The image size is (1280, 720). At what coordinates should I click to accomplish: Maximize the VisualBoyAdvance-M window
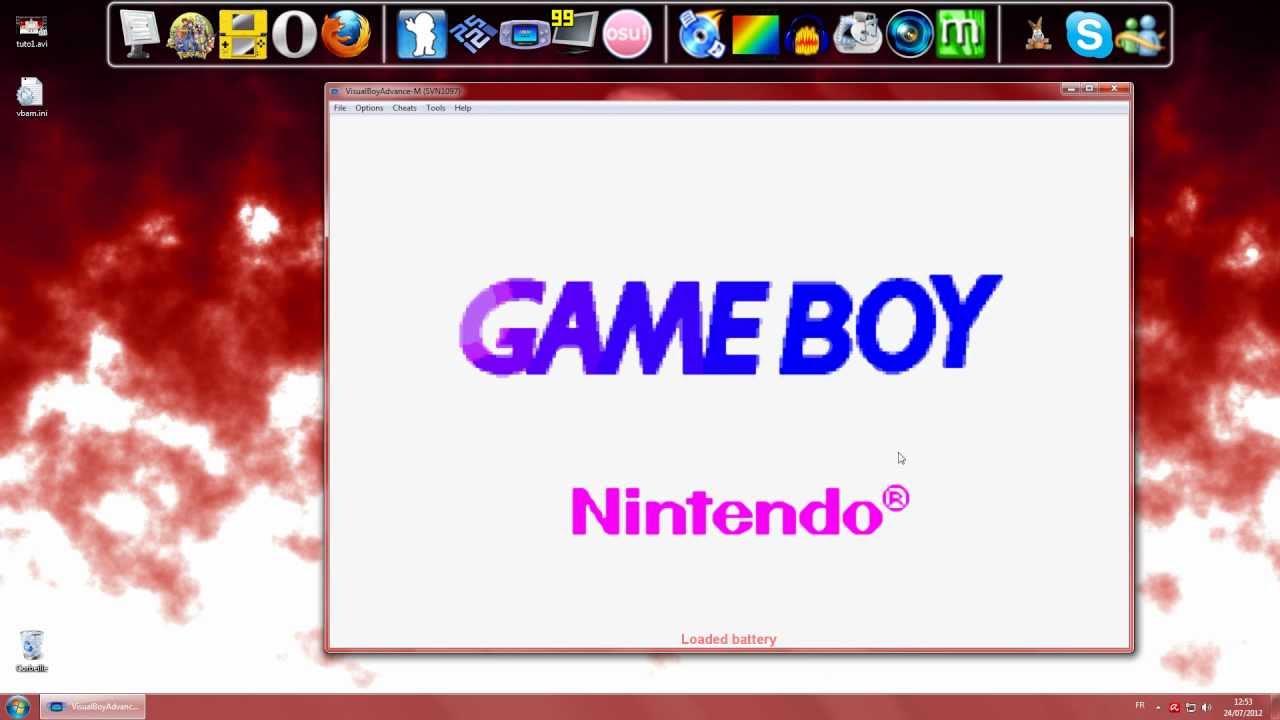coord(1089,89)
